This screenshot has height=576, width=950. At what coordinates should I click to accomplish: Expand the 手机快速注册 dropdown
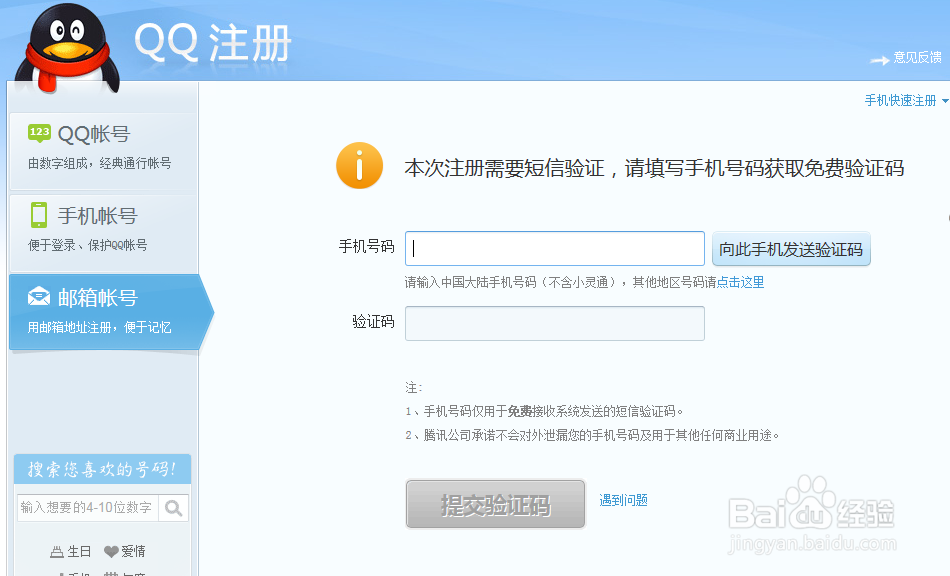[906, 101]
